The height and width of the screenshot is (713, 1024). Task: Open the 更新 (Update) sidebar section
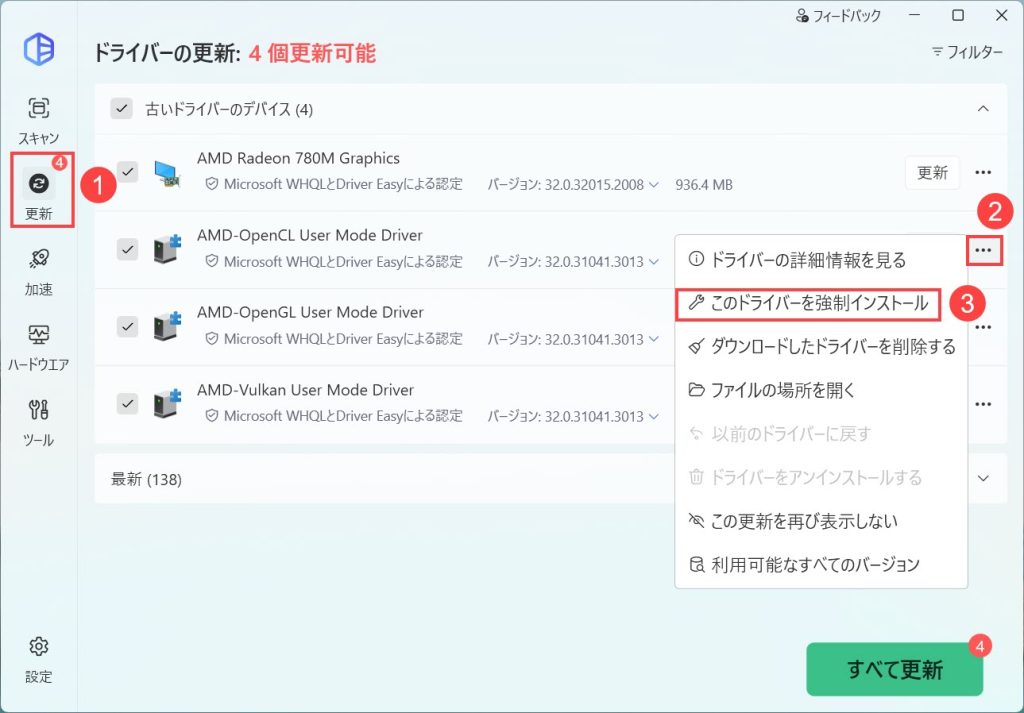click(x=39, y=194)
